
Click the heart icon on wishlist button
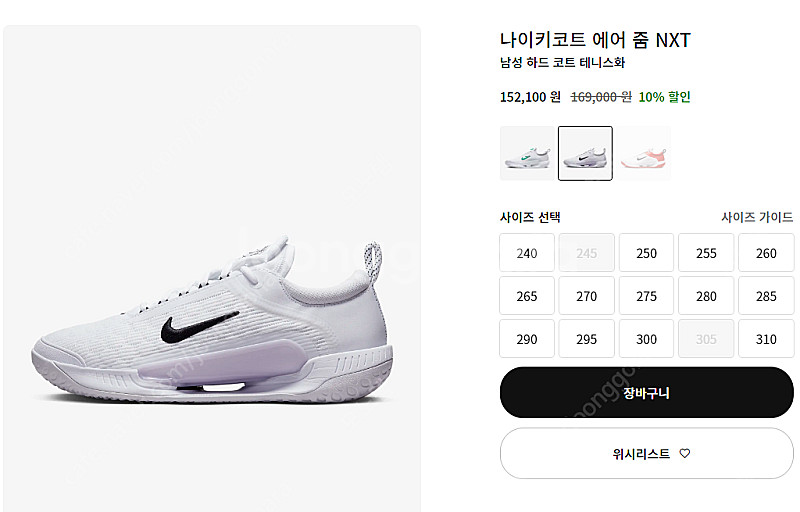[685, 453]
